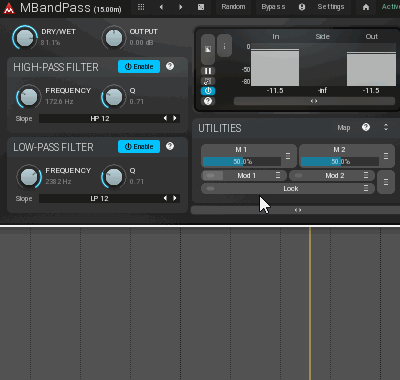Toggle the Mod 1 modulator
The height and width of the screenshot is (380, 400).
(244, 176)
